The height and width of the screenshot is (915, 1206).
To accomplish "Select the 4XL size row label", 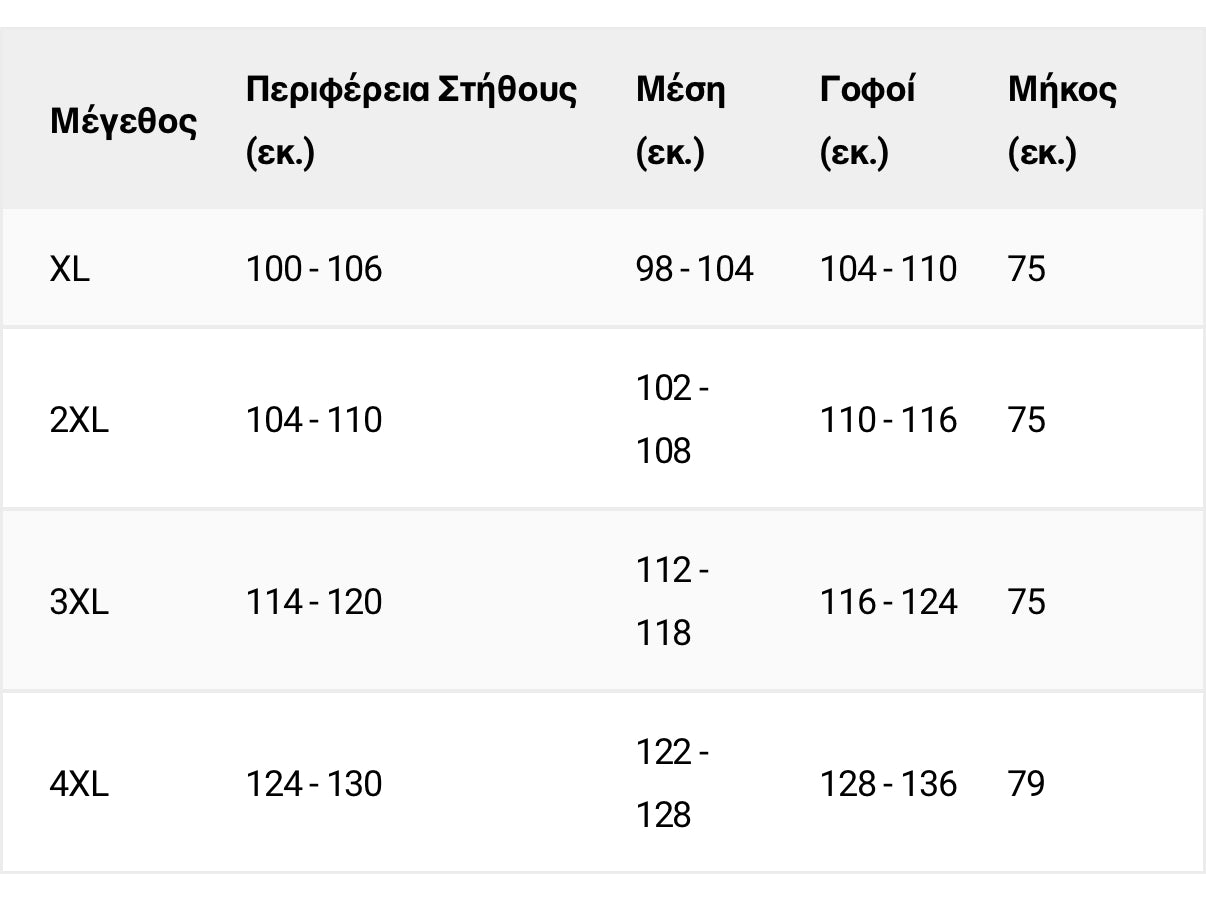I will click(x=79, y=784).
